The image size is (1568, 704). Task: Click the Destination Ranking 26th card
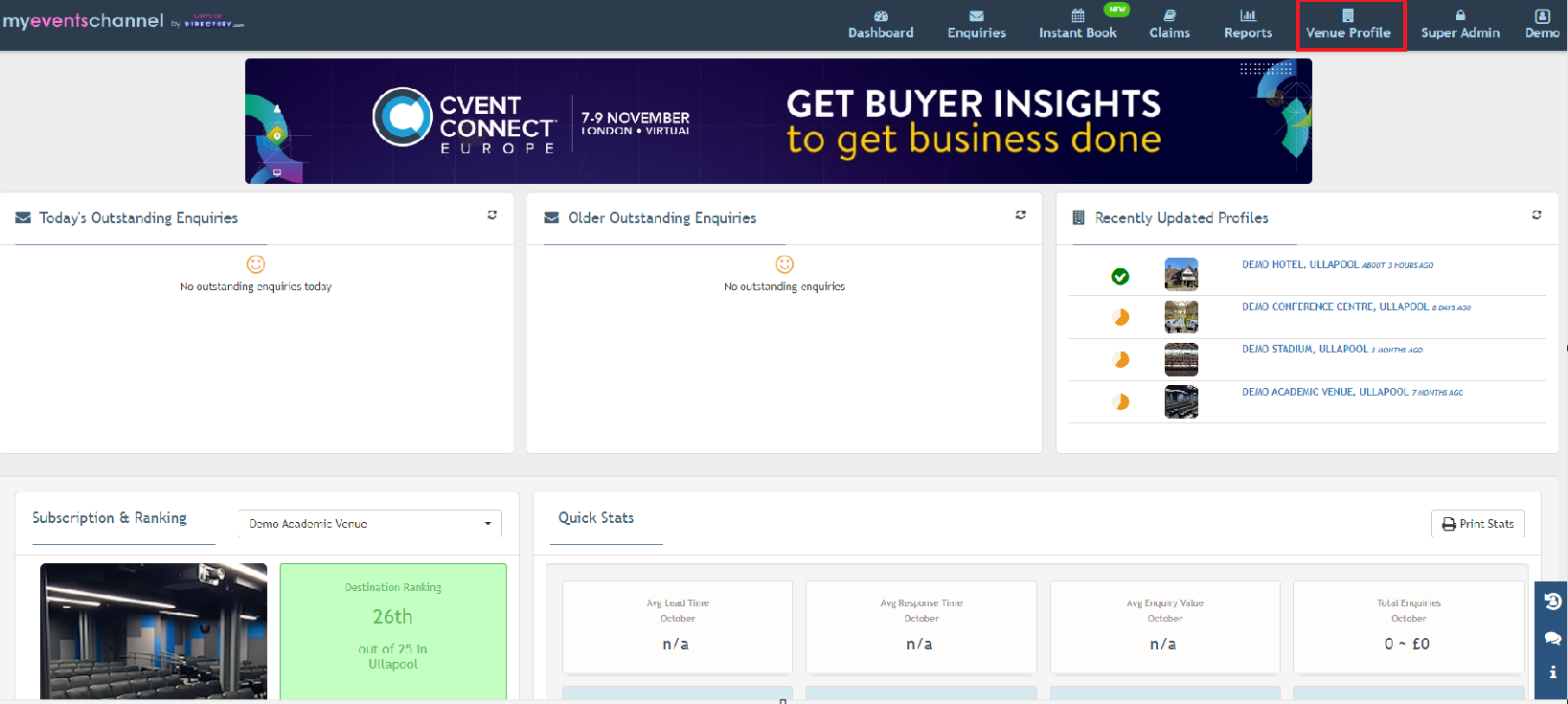[393, 631]
